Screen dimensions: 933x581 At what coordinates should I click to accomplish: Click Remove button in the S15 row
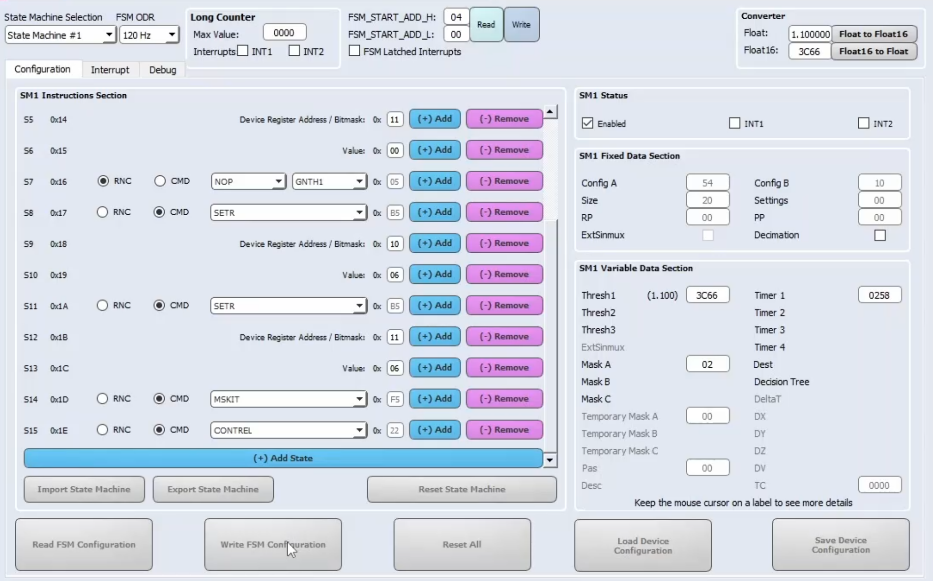(504, 430)
